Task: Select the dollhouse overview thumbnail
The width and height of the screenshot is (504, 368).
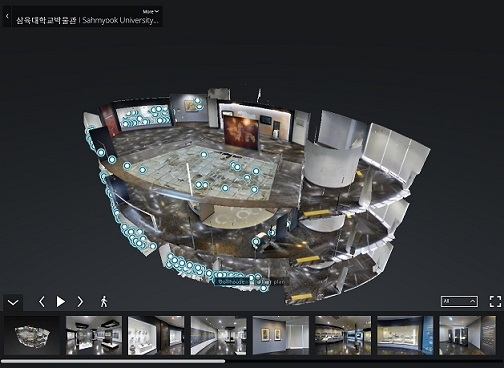Action: tap(32, 335)
